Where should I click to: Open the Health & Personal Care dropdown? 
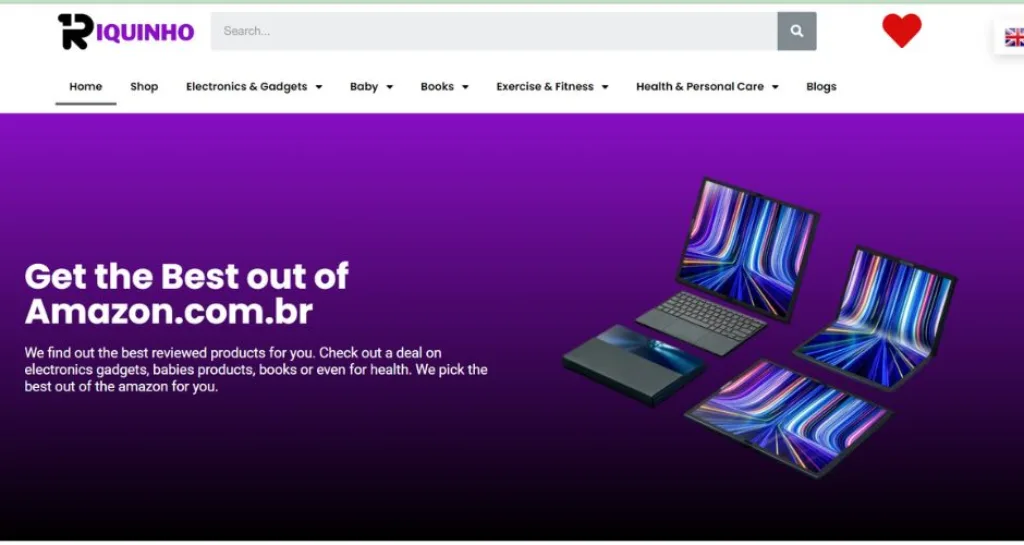coord(707,87)
